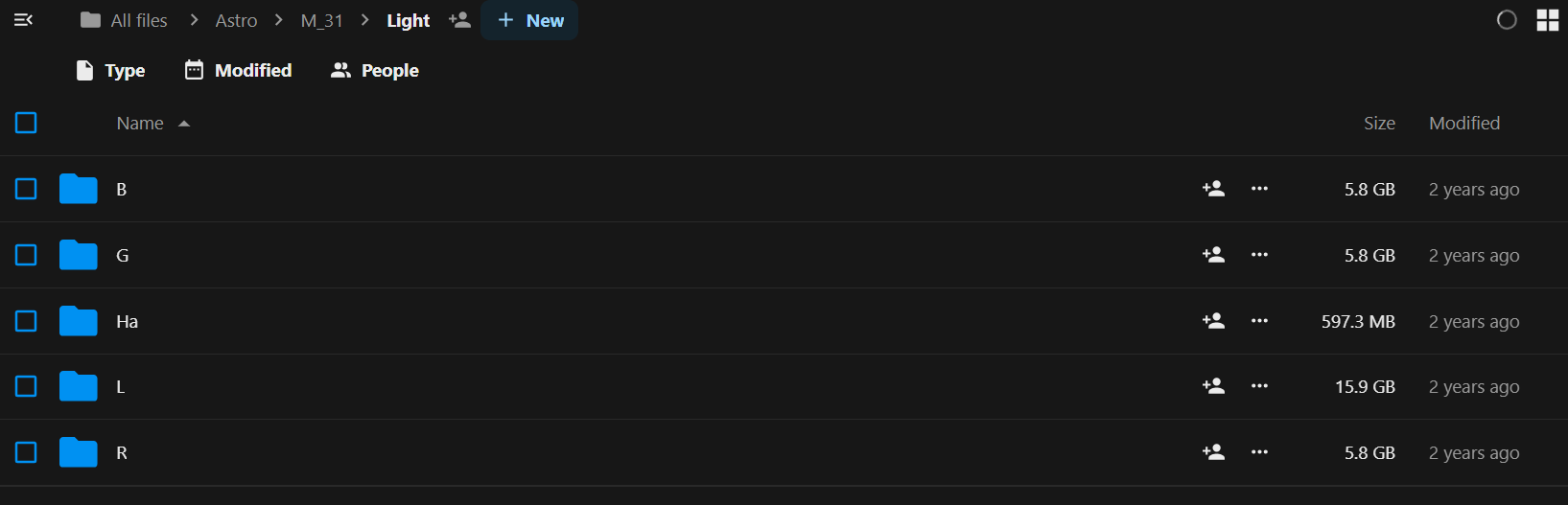Tick the select-all checkbox in the header
1568x505 pixels.
(26, 123)
